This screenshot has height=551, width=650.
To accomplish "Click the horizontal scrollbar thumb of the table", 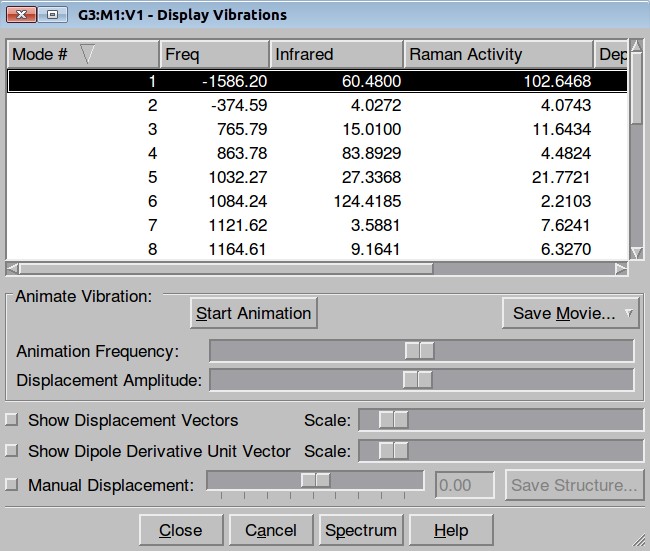I will (x=226, y=269).
